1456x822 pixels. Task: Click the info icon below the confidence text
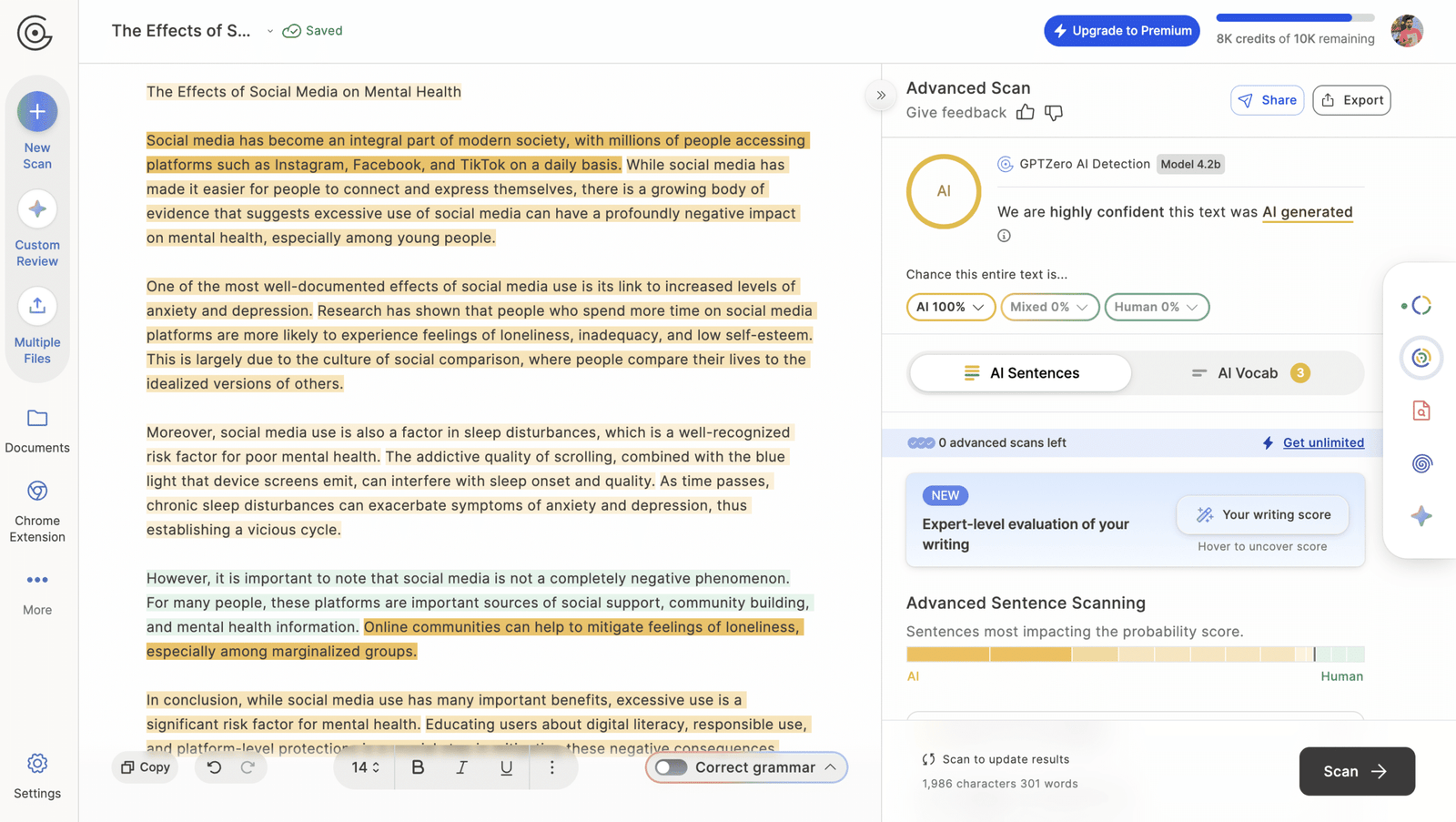tap(1004, 236)
